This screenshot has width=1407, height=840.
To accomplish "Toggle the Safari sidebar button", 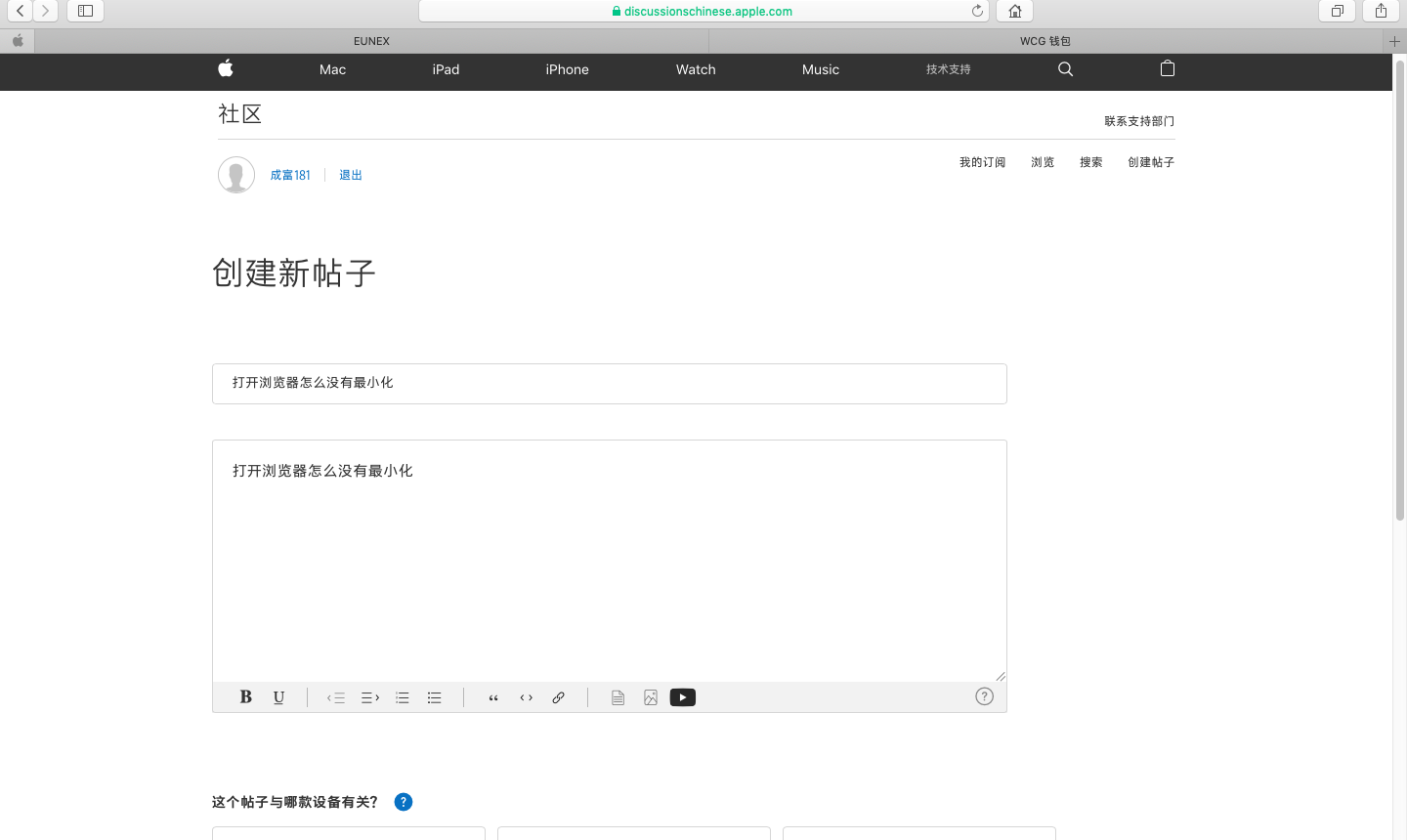I will pos(85,11).
